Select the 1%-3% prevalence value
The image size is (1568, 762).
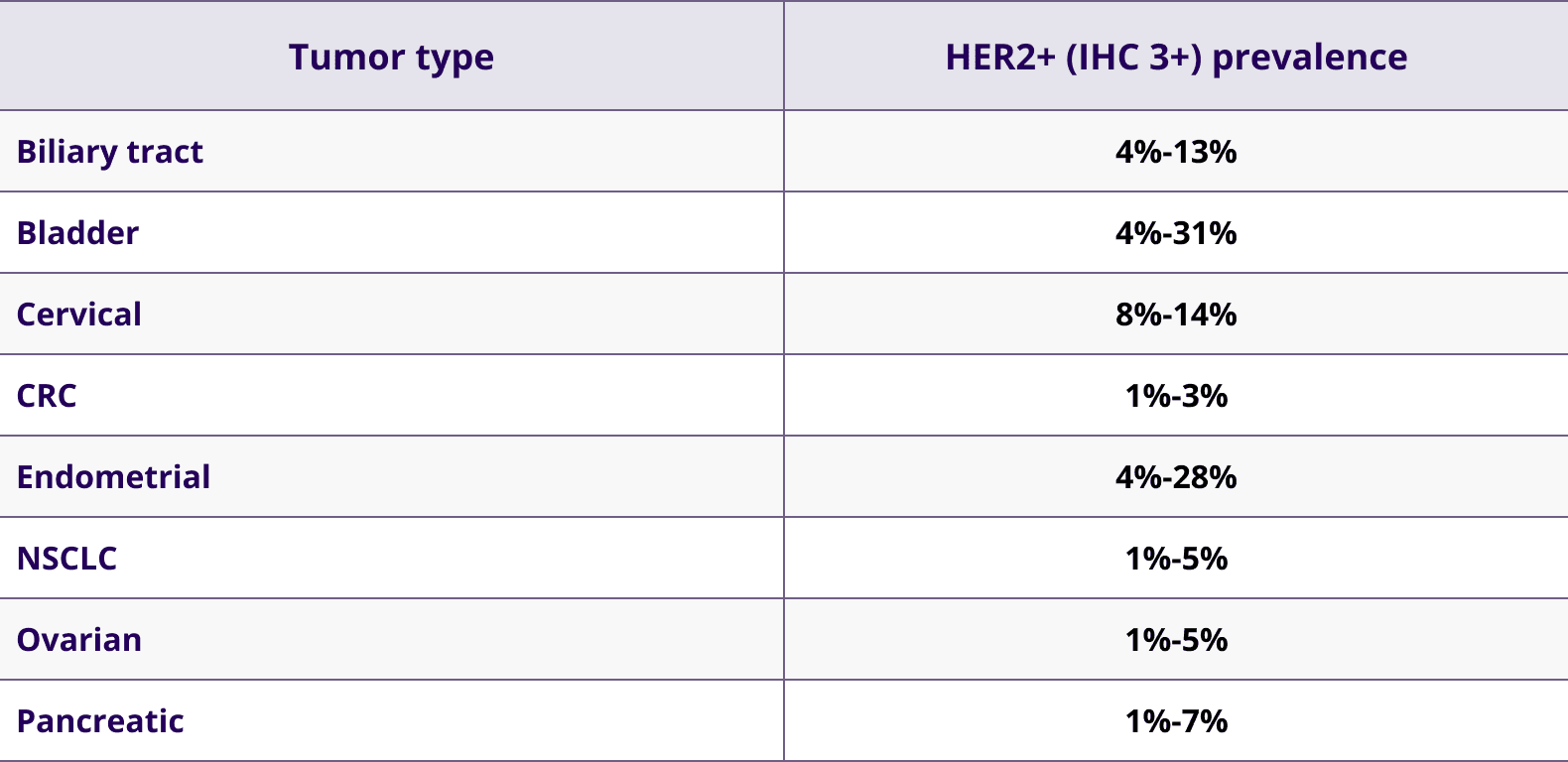(x=1176, y=396)
